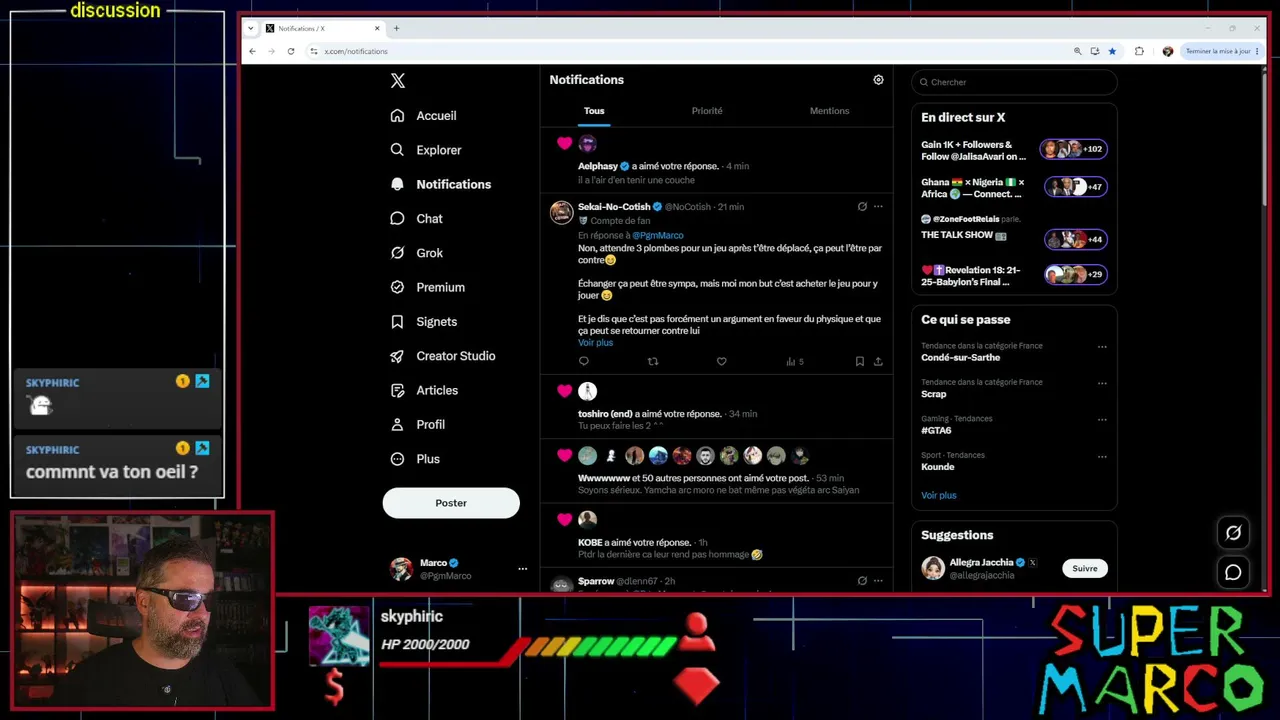The width and height of the screenshot is (1280, 720).
Task: Open Profil via the person icon
Action: coord(398,425)
